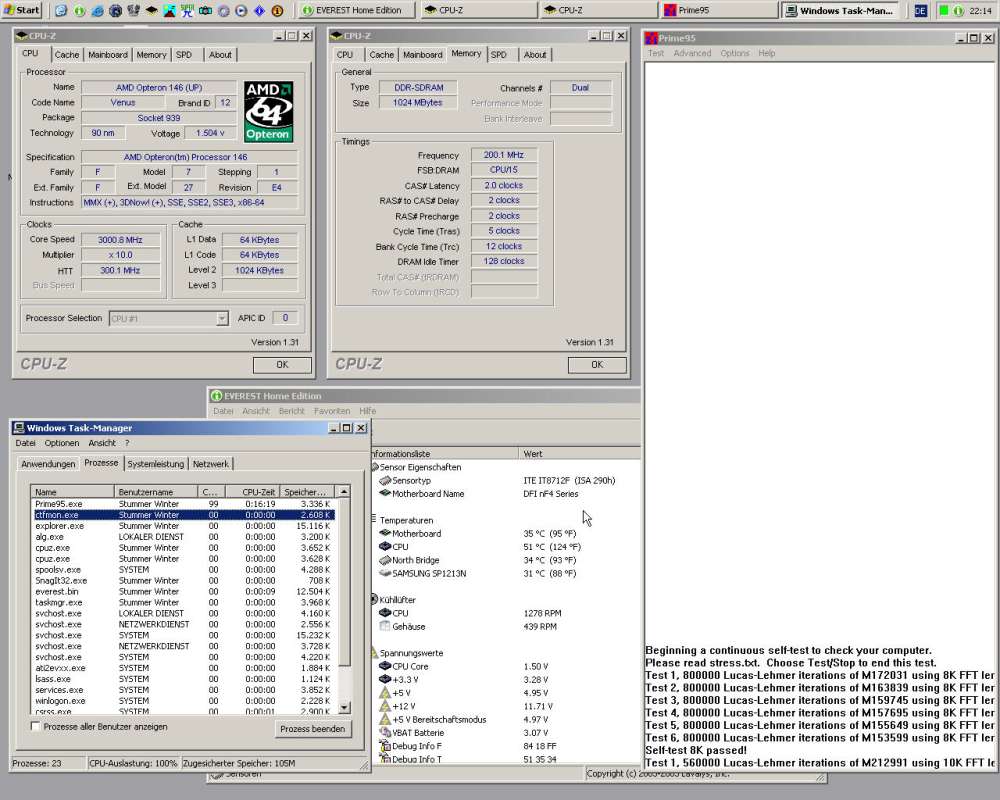Screen dimensions: 1000x800
Task: Click the Core Speed value 3000.8 MHz
Action: 121,240
